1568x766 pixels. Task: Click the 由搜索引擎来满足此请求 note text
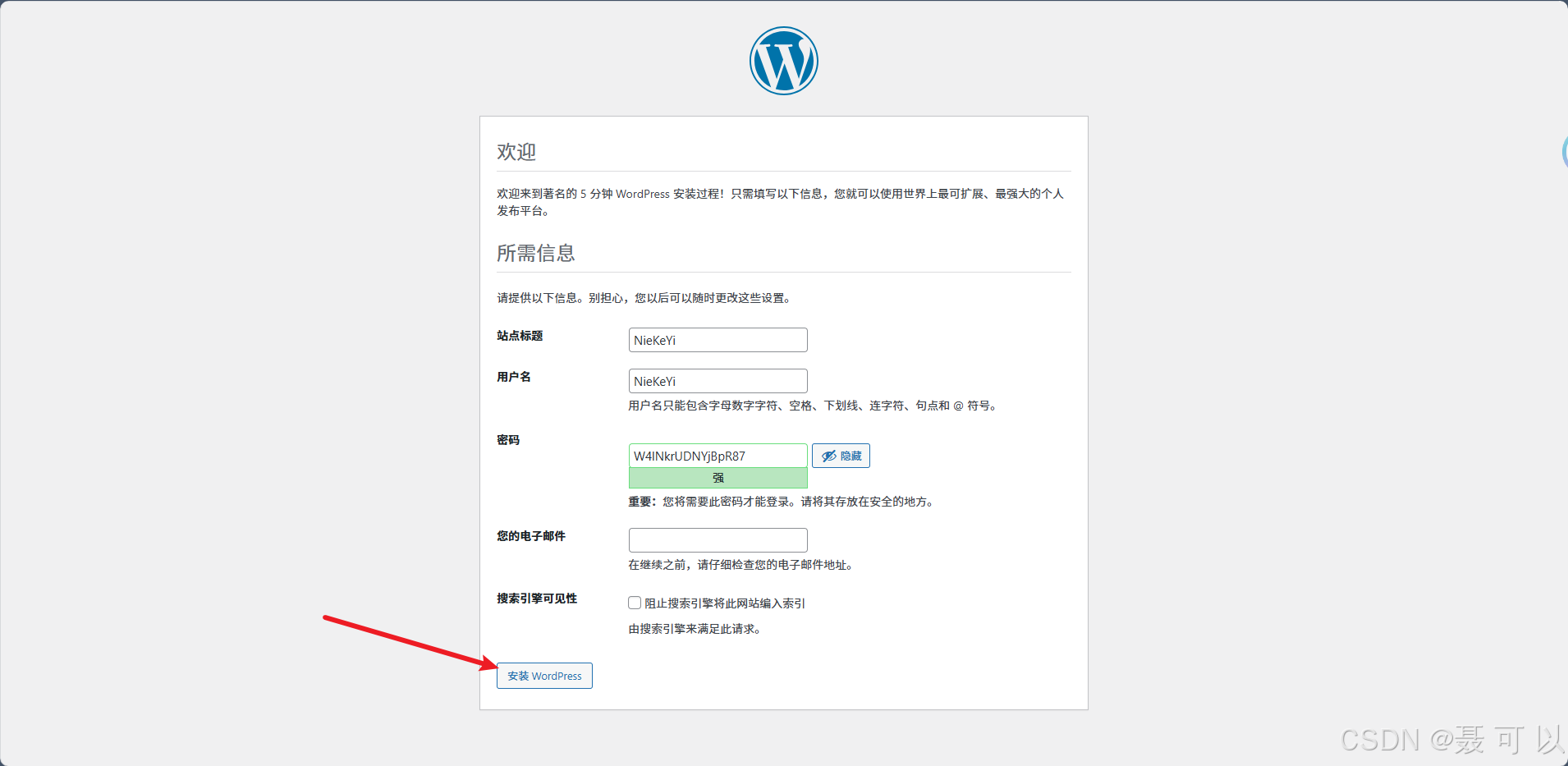coord(696,629)
